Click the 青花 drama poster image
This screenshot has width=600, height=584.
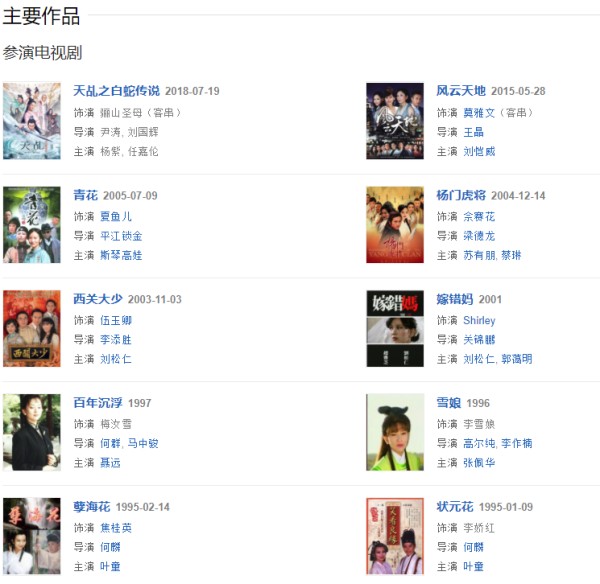[x=32, y=225]
